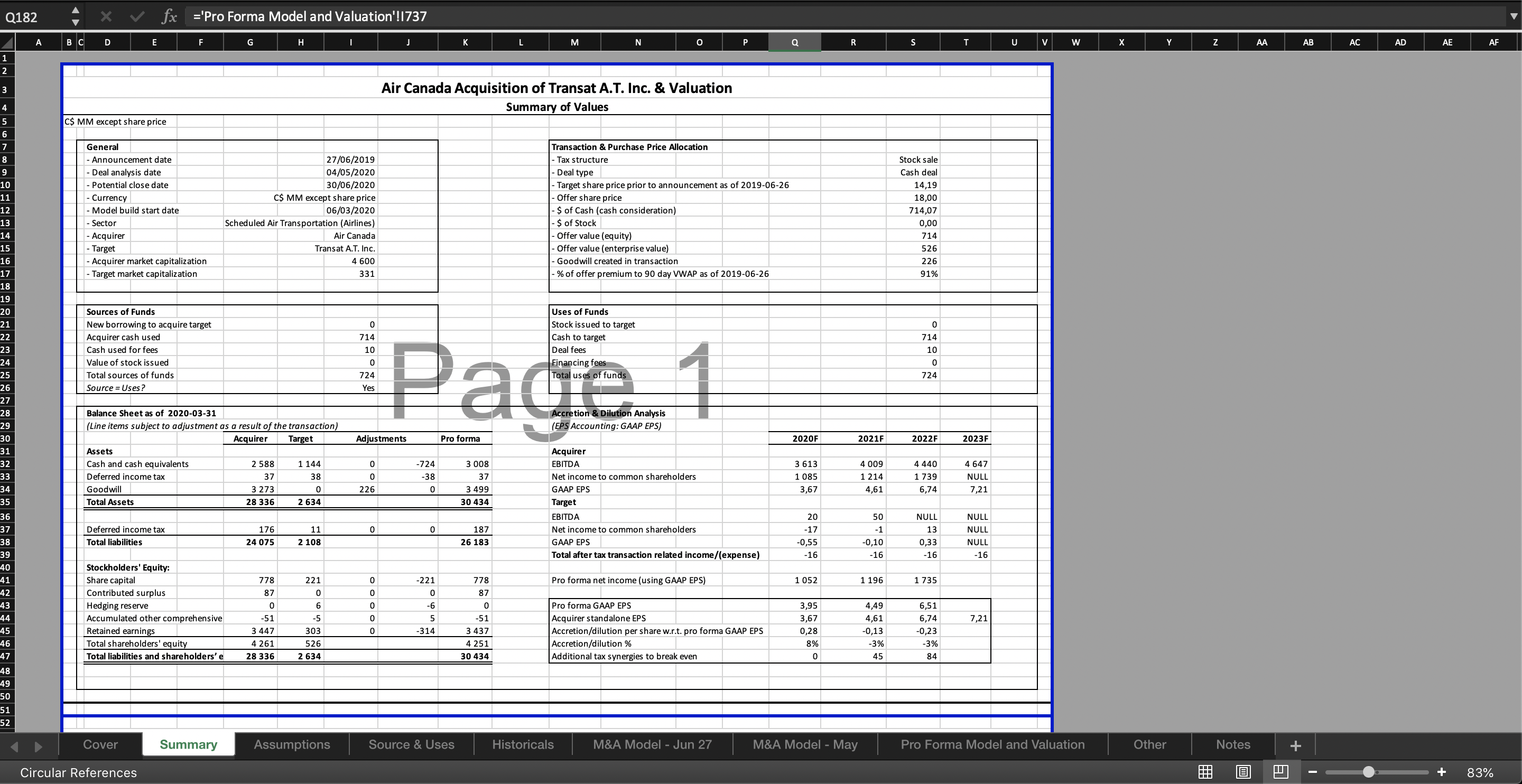Select goodwill created value 226

[913, 261]
